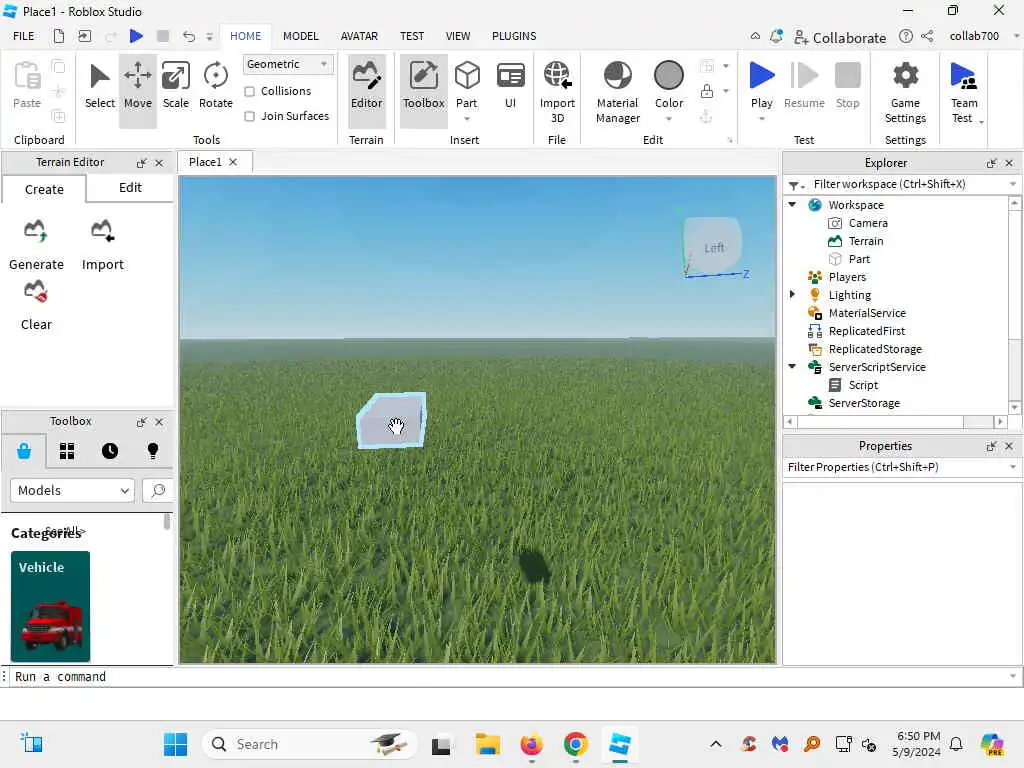Activate the Scale tool
Image resolution: width=1024 pixels, height=768 pixels.
pos(176,86)
